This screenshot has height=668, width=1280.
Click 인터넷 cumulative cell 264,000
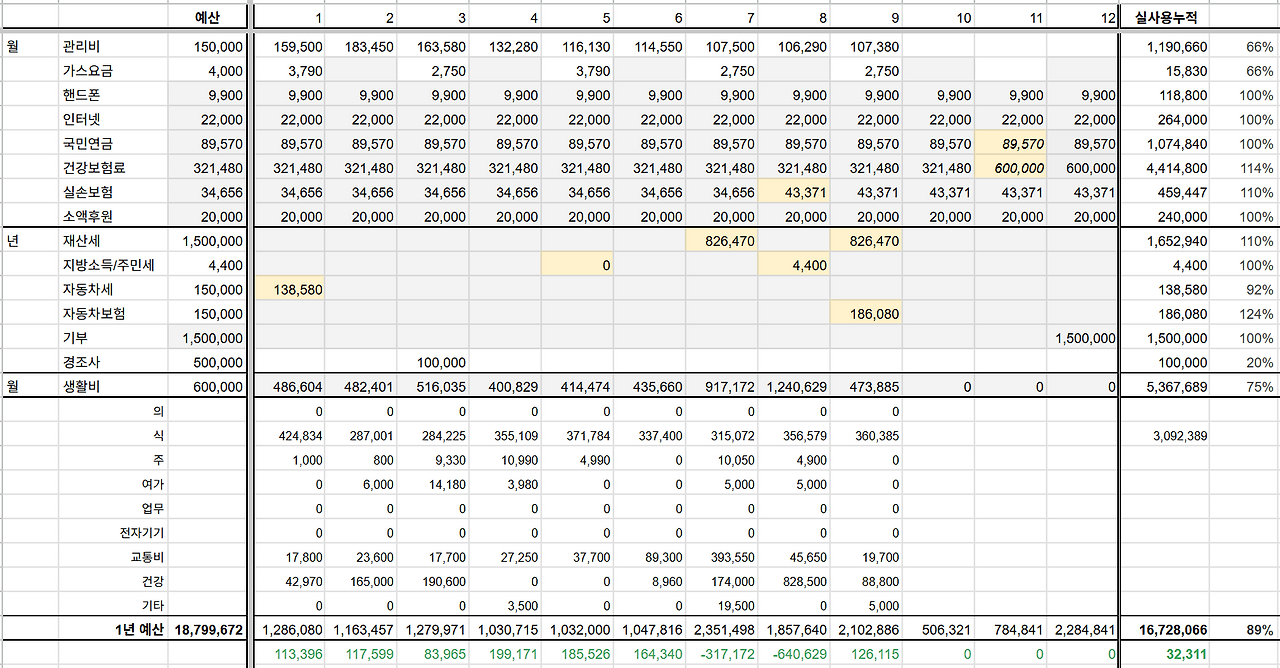[1182, 120]
